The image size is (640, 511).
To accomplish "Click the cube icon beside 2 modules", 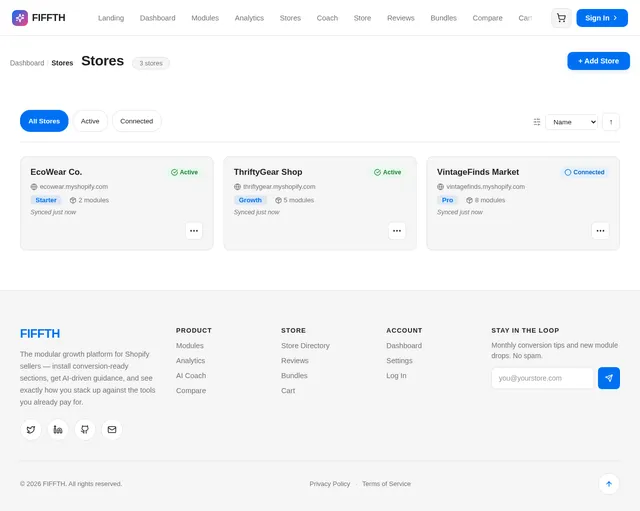I will 73,200.
